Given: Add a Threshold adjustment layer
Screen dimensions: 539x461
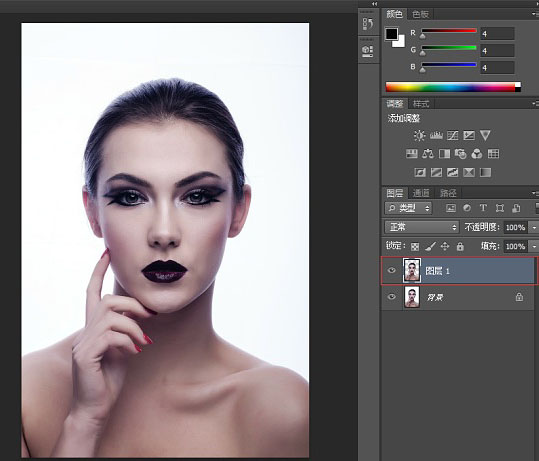Looking at the screenshot, I should click(452, 172).
